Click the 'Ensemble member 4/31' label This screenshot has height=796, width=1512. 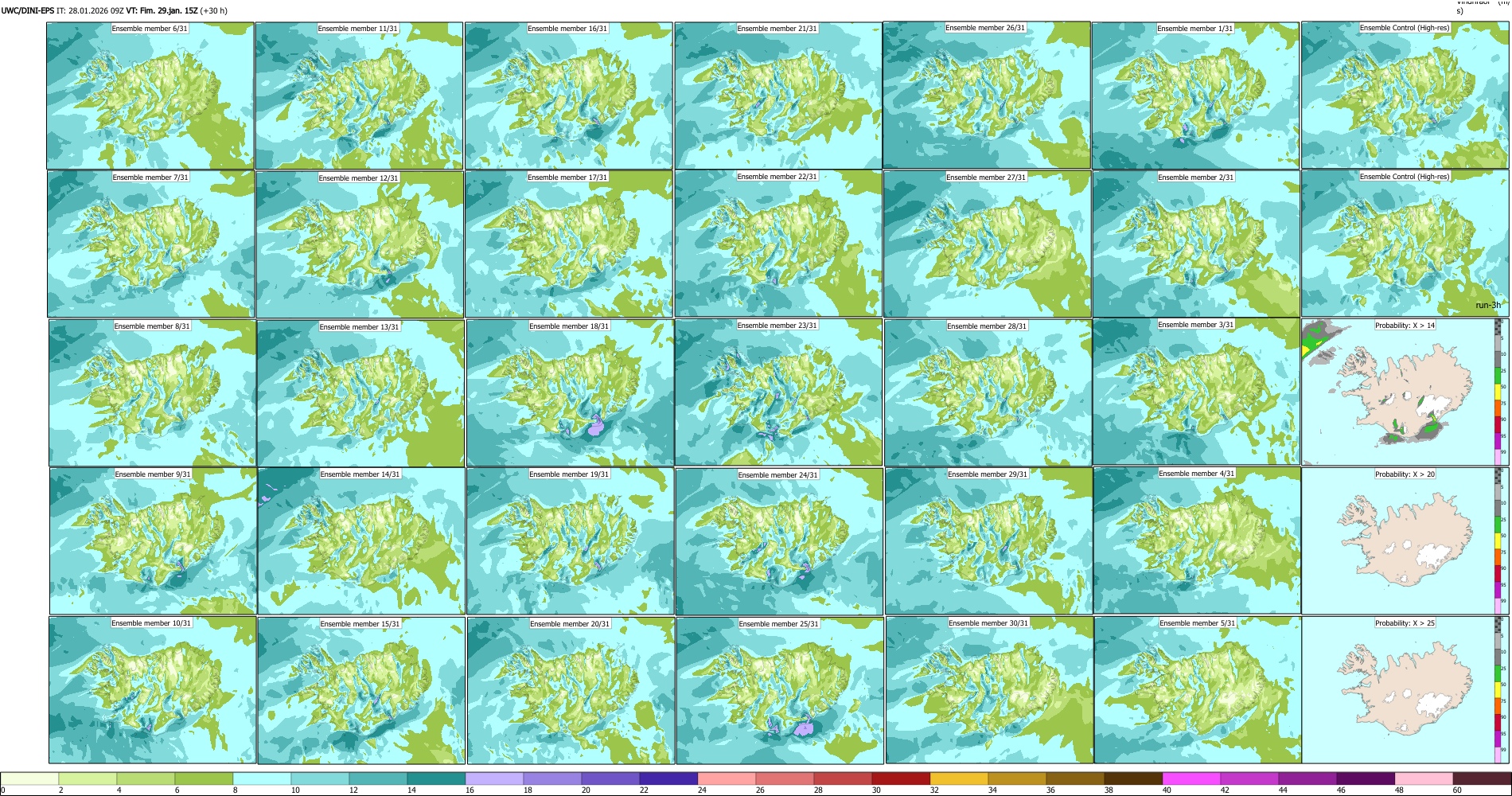[1197, 474]
